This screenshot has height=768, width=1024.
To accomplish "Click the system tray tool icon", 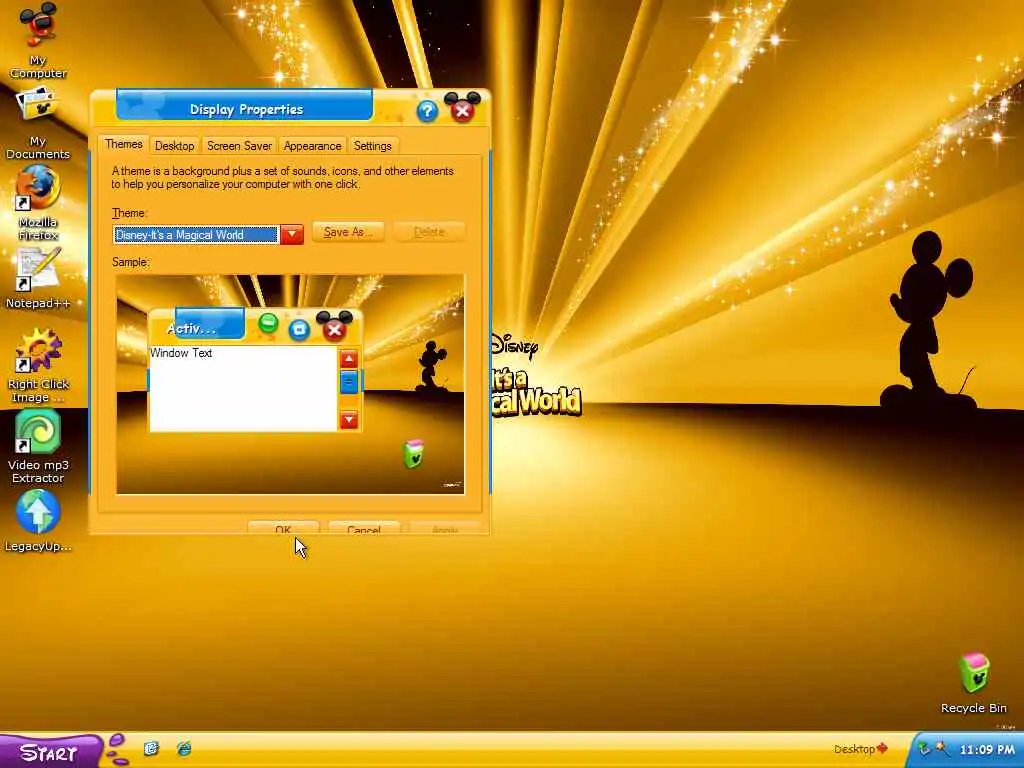I will click(942, 748).
